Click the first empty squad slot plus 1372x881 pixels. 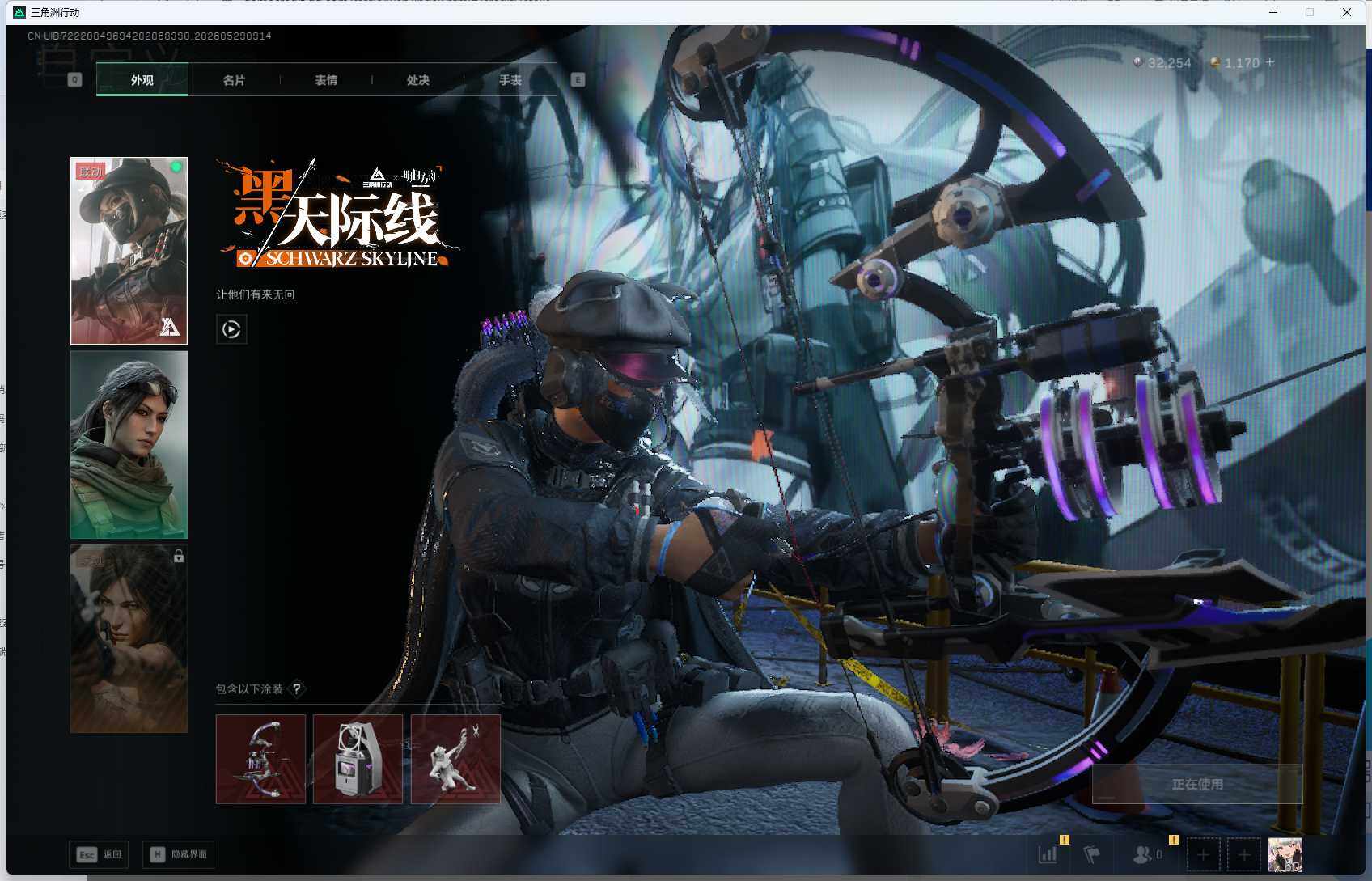click(x=1203, y=854)
